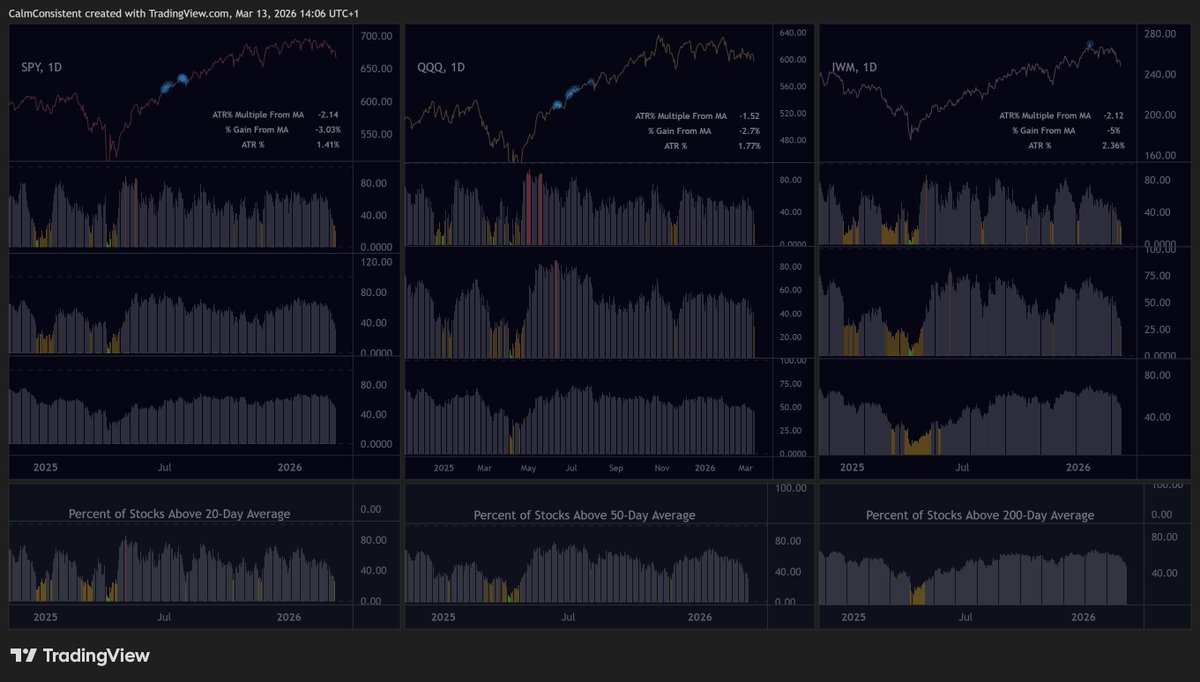Click the 'Percent of Stocks Above 50-Day Average' title
Viewport: 1200px width, 682px height.
click(584, 515)
